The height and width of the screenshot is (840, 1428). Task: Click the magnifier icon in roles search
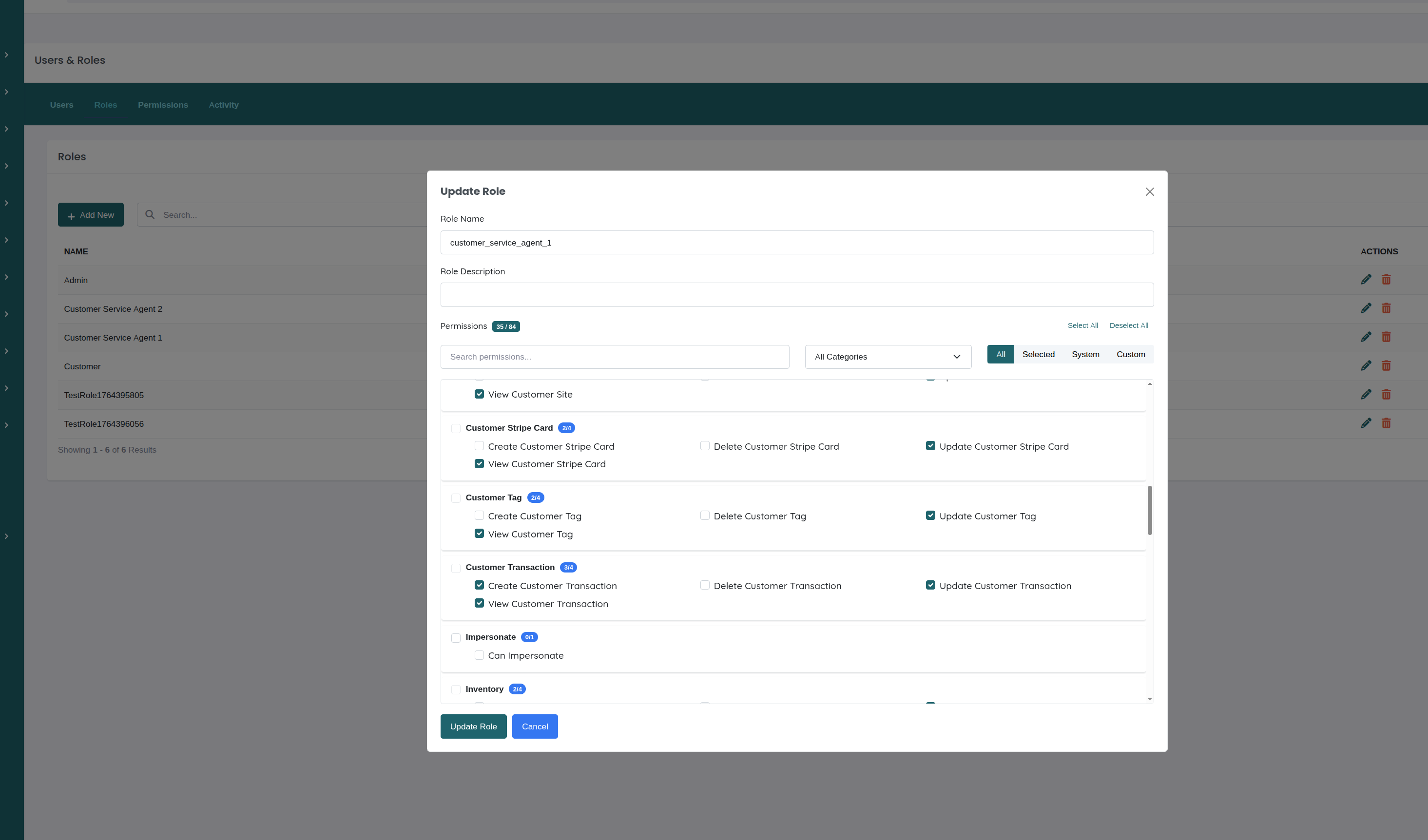150,215
